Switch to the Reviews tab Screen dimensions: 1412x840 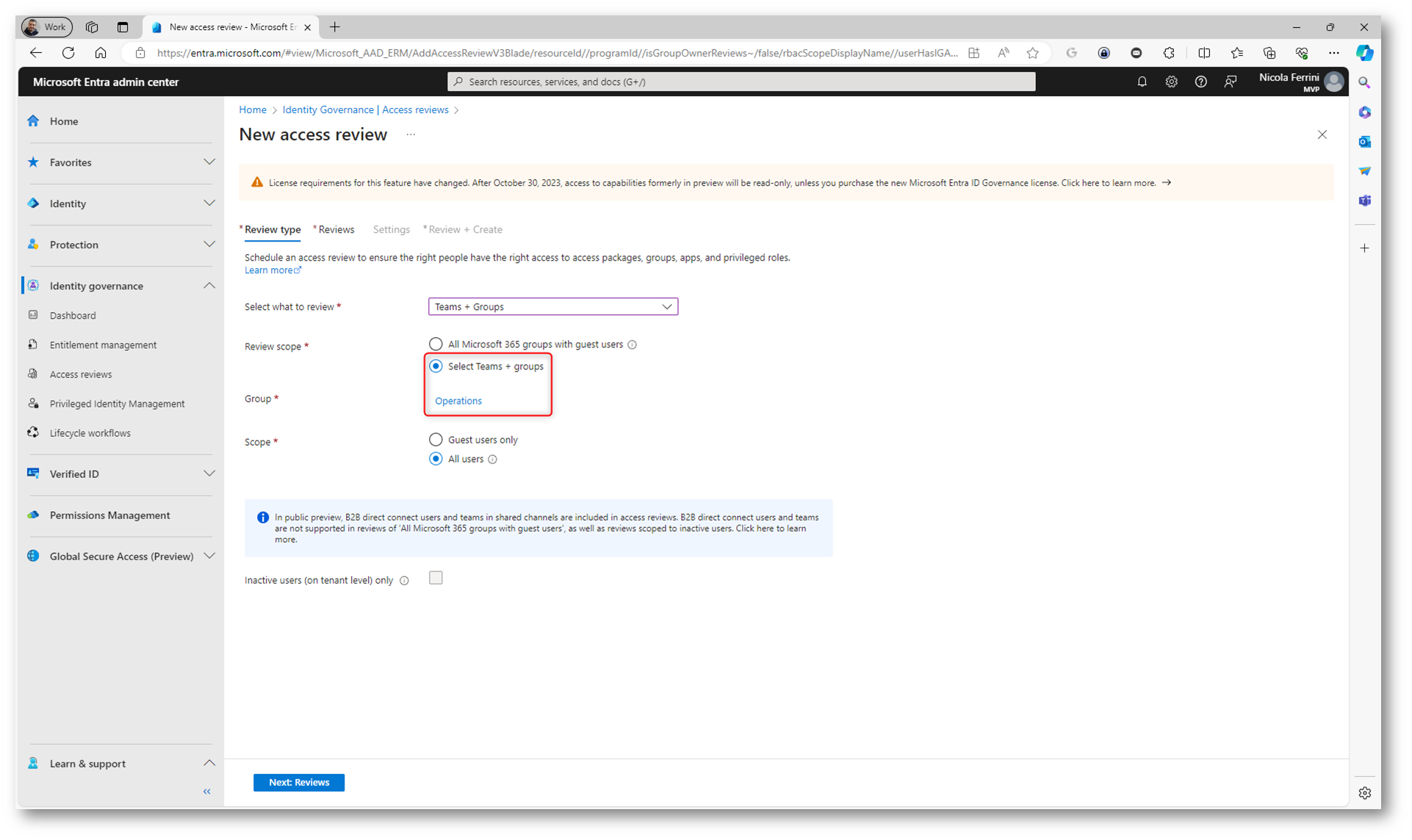(335, 230)
